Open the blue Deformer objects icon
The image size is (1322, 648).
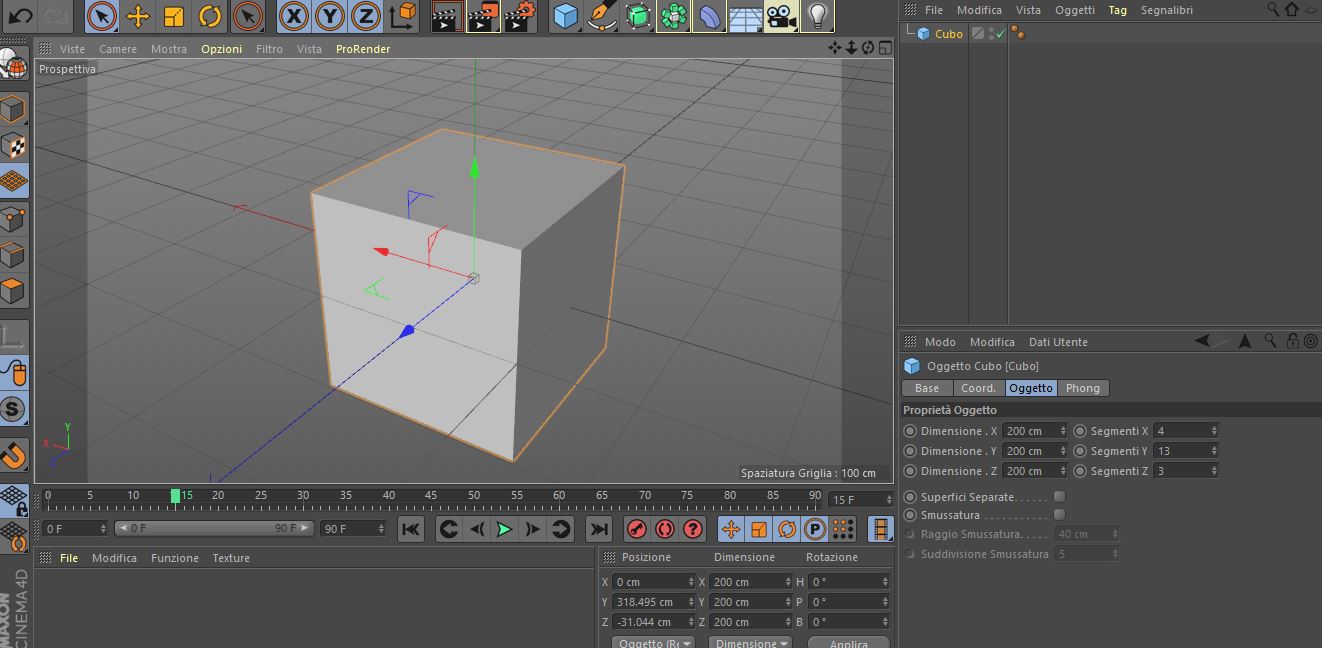[x=709, y=16]
